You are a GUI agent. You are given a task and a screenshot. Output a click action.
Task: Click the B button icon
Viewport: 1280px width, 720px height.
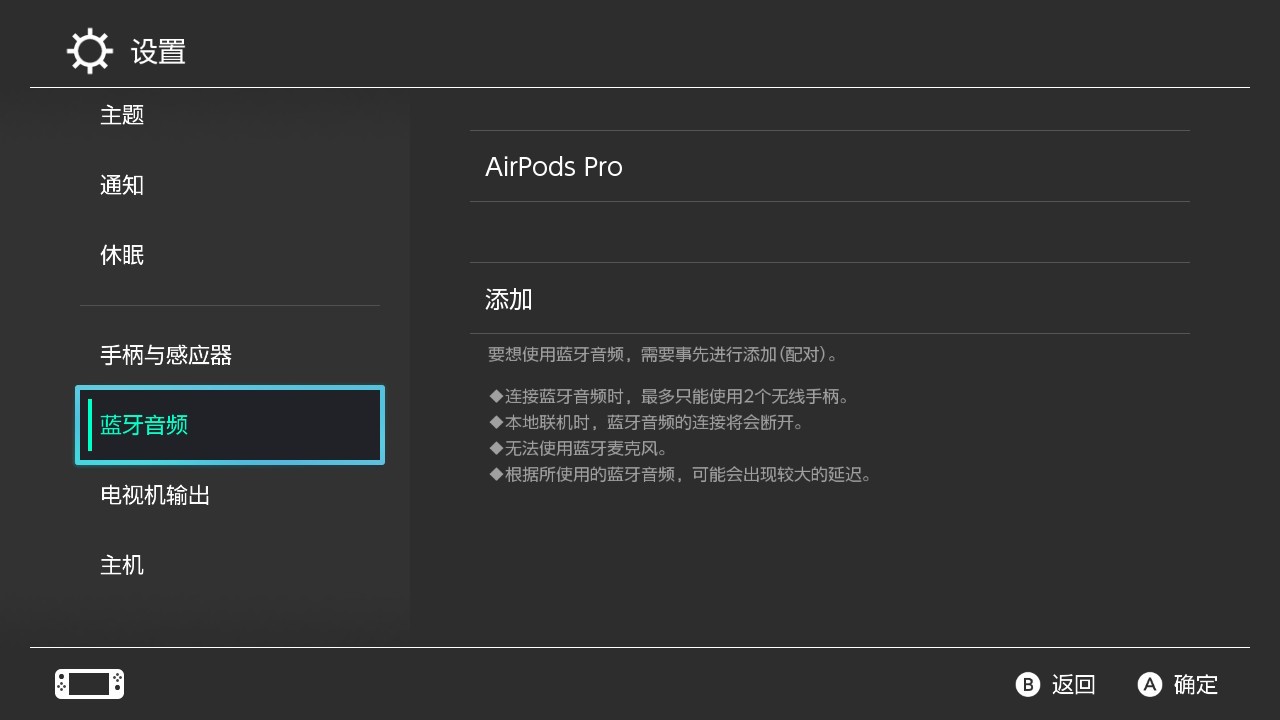pos(1028,684)
